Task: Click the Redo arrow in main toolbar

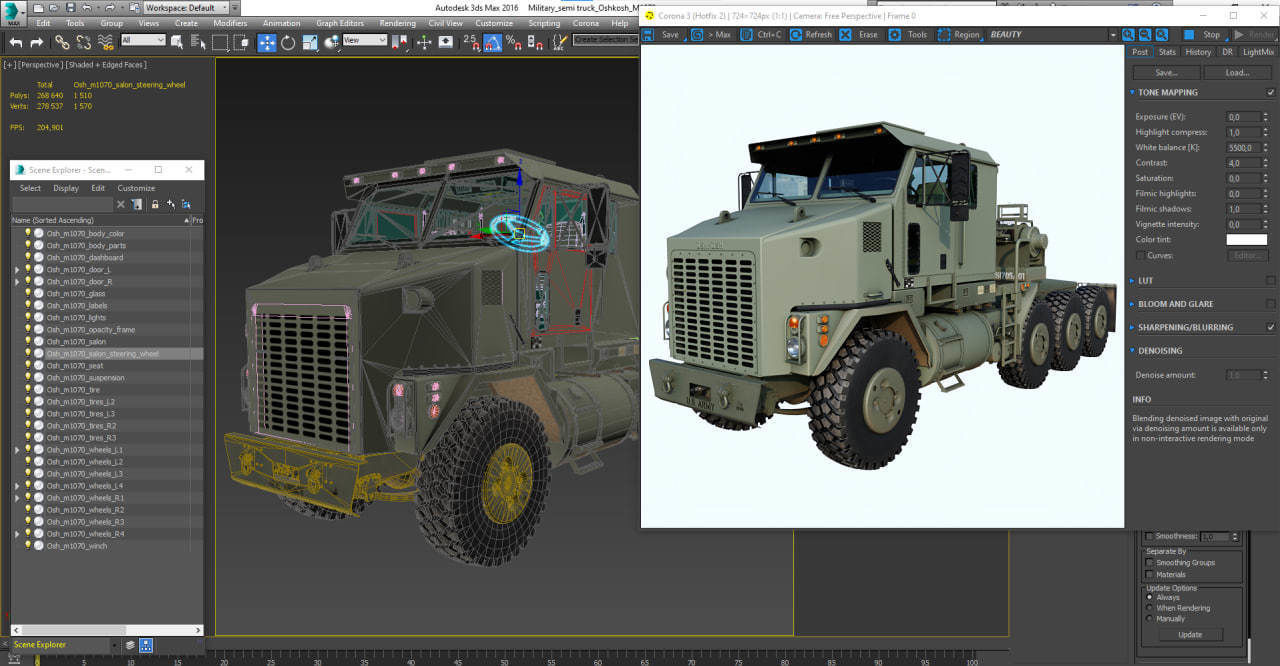Action: (x=37, y=42)
